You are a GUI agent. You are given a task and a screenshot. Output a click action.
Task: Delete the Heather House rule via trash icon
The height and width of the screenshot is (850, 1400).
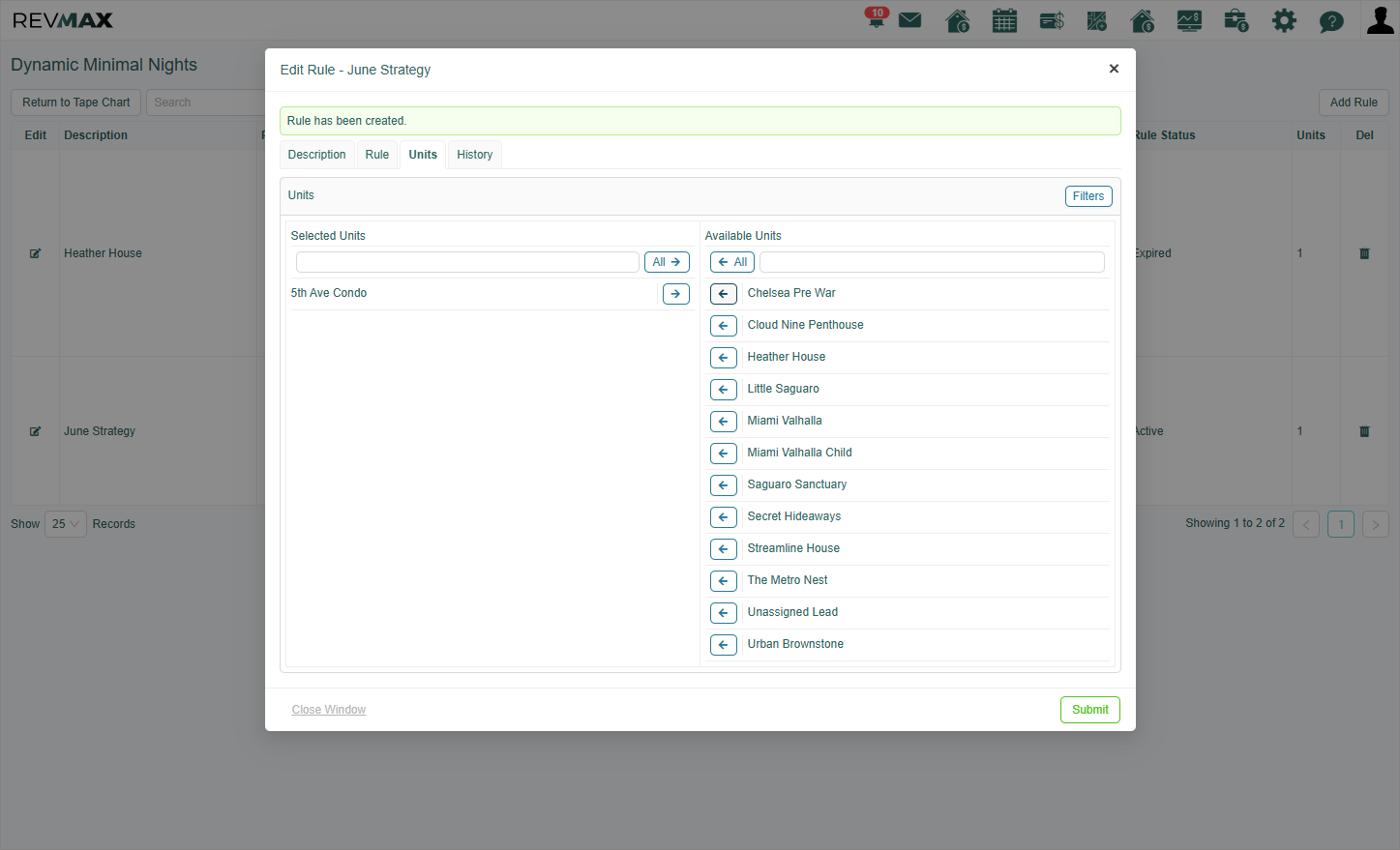coord(1364,253)
